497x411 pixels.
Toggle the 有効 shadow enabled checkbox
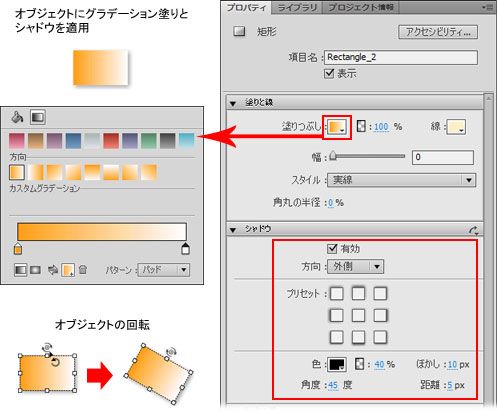(x=332, y=248)
